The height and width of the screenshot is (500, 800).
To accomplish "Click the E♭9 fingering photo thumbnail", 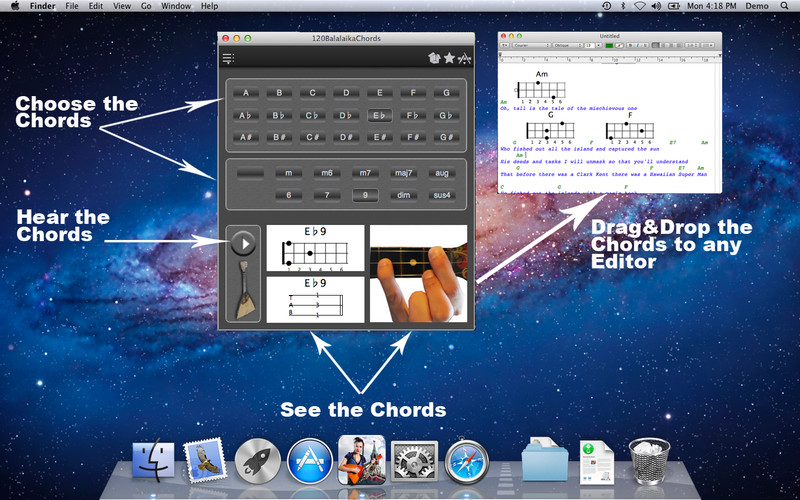I will (x=418, y=274).
